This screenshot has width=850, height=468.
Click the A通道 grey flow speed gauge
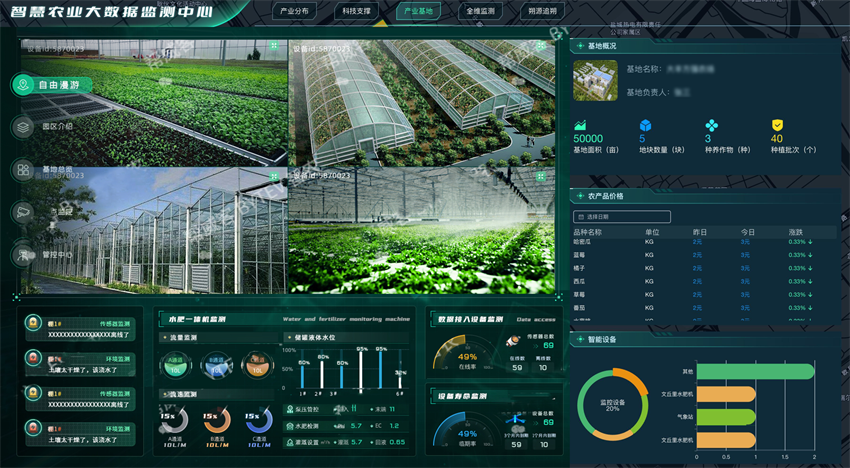[175, 421]
